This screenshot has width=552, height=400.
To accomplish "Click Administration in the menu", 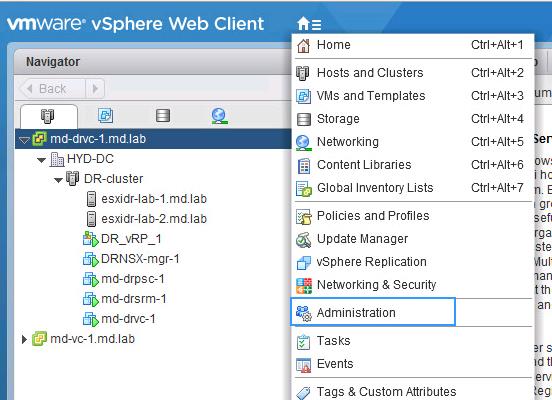I will (373, 312).
